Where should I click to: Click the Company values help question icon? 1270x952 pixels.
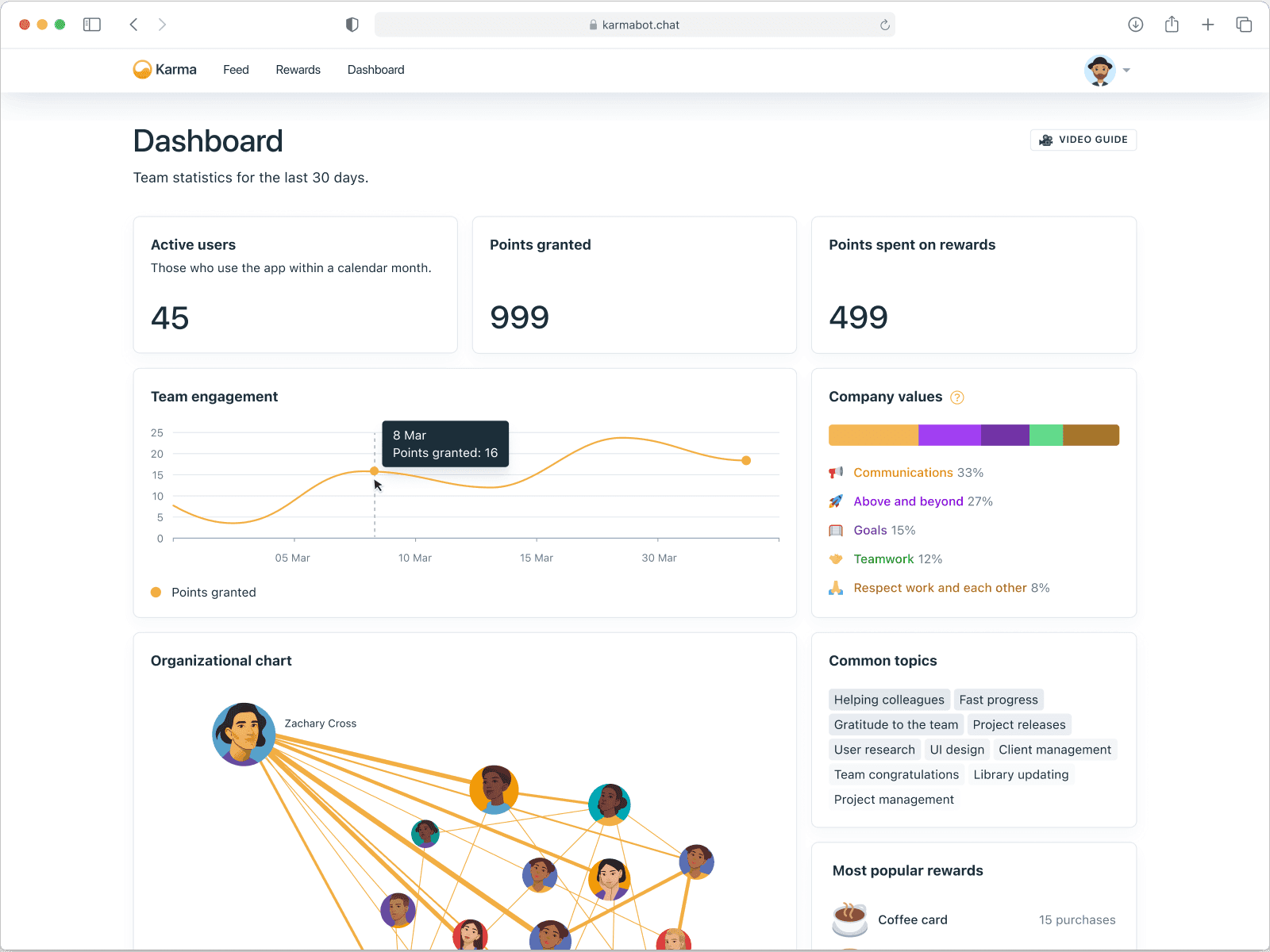(957, 397)
